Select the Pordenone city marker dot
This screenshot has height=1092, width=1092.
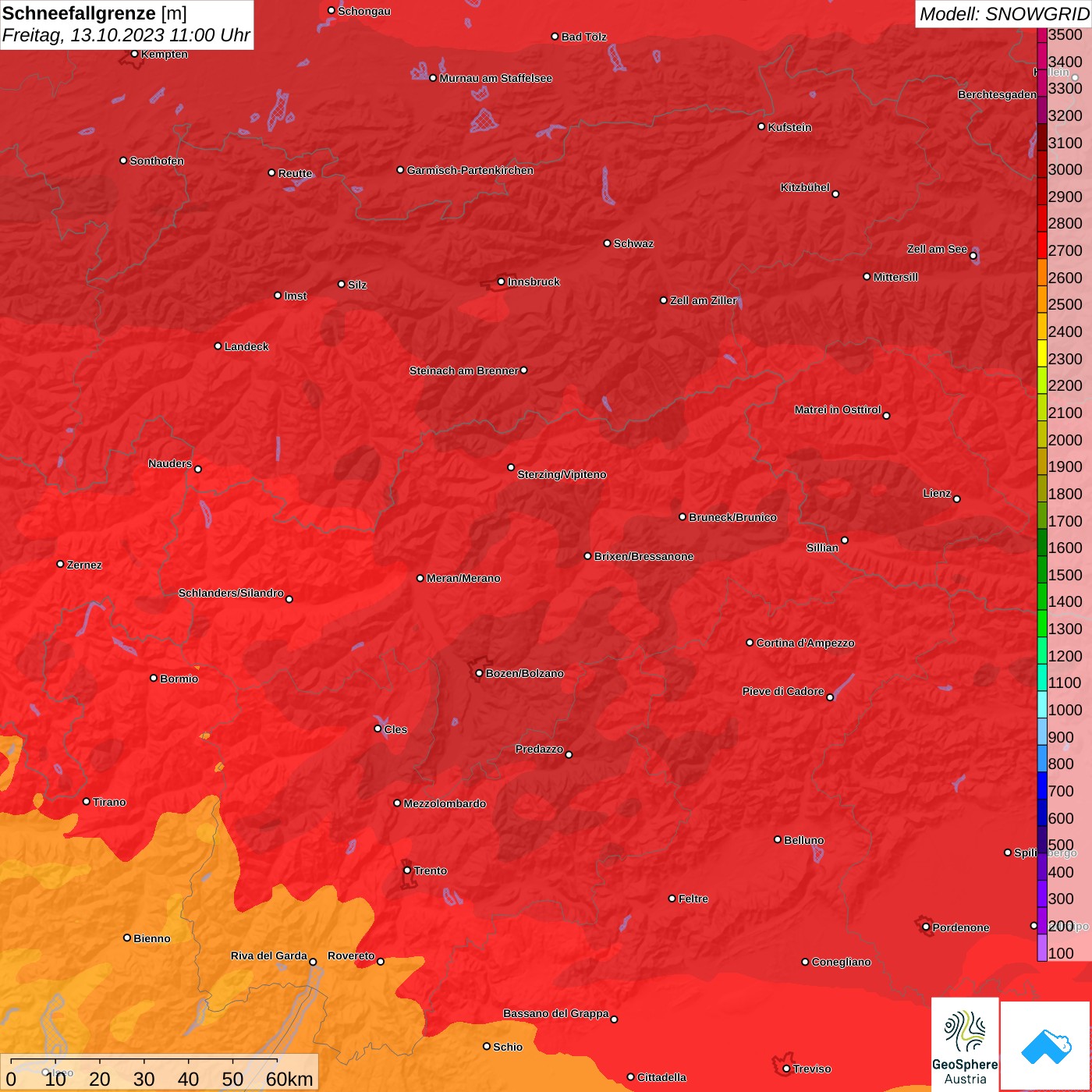tap(926, 927)
